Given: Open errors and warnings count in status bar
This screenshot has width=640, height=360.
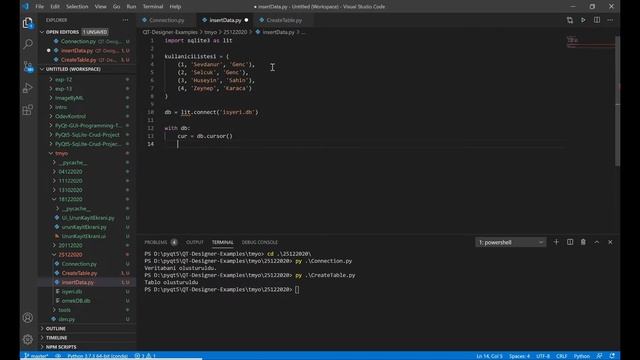Looking at the screenshot, I should click(x=145, y=356).
